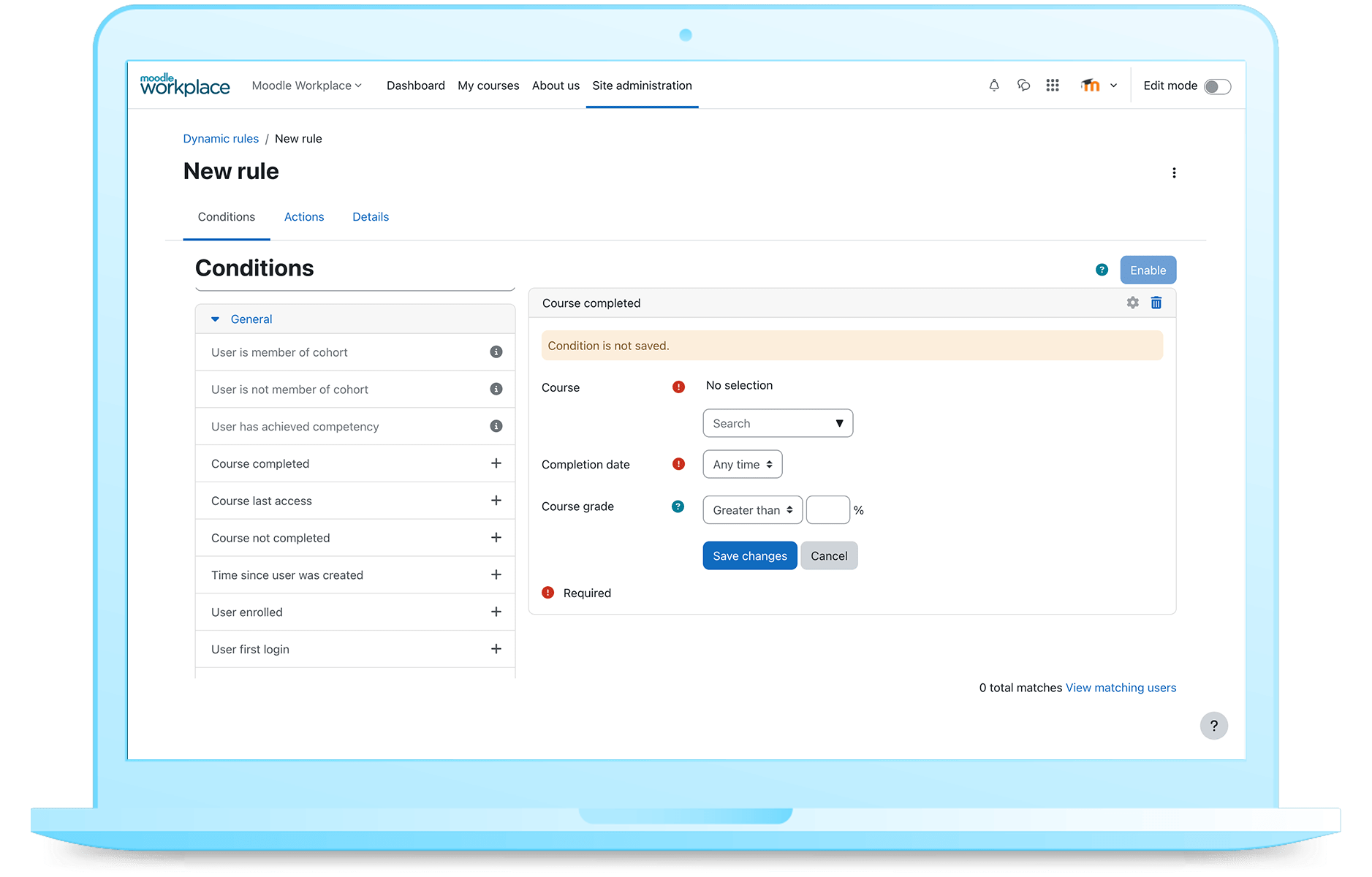Collapse the General conditions section
The height and width of the screenshot is (877, 1372).
pyautogui.click(x=214, y=319)
